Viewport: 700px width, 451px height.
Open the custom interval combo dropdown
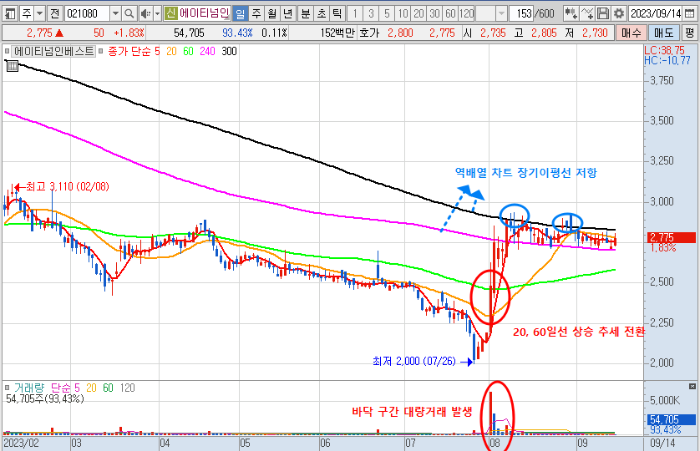pos(501,14)
